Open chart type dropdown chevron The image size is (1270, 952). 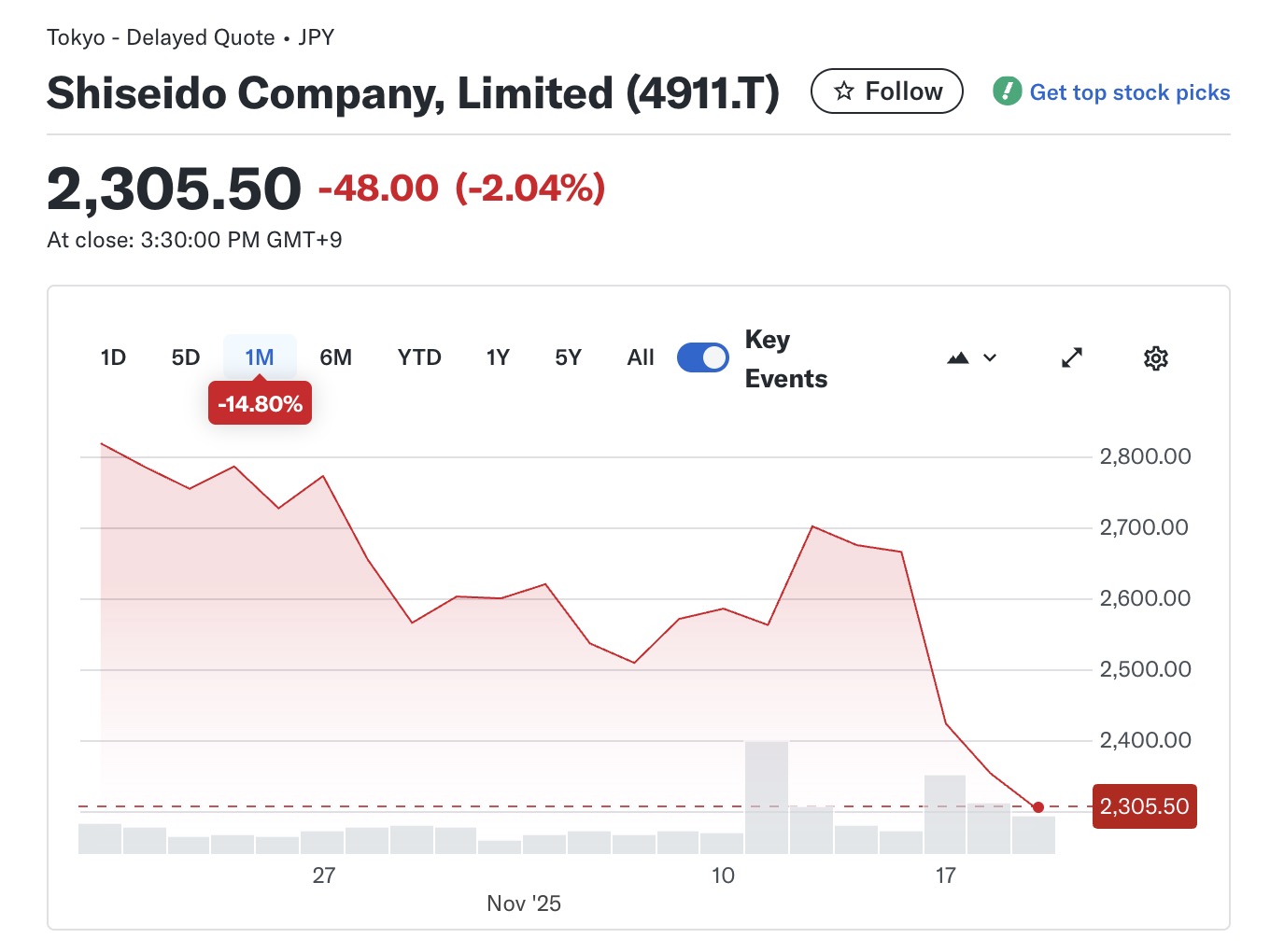[990, 358]
